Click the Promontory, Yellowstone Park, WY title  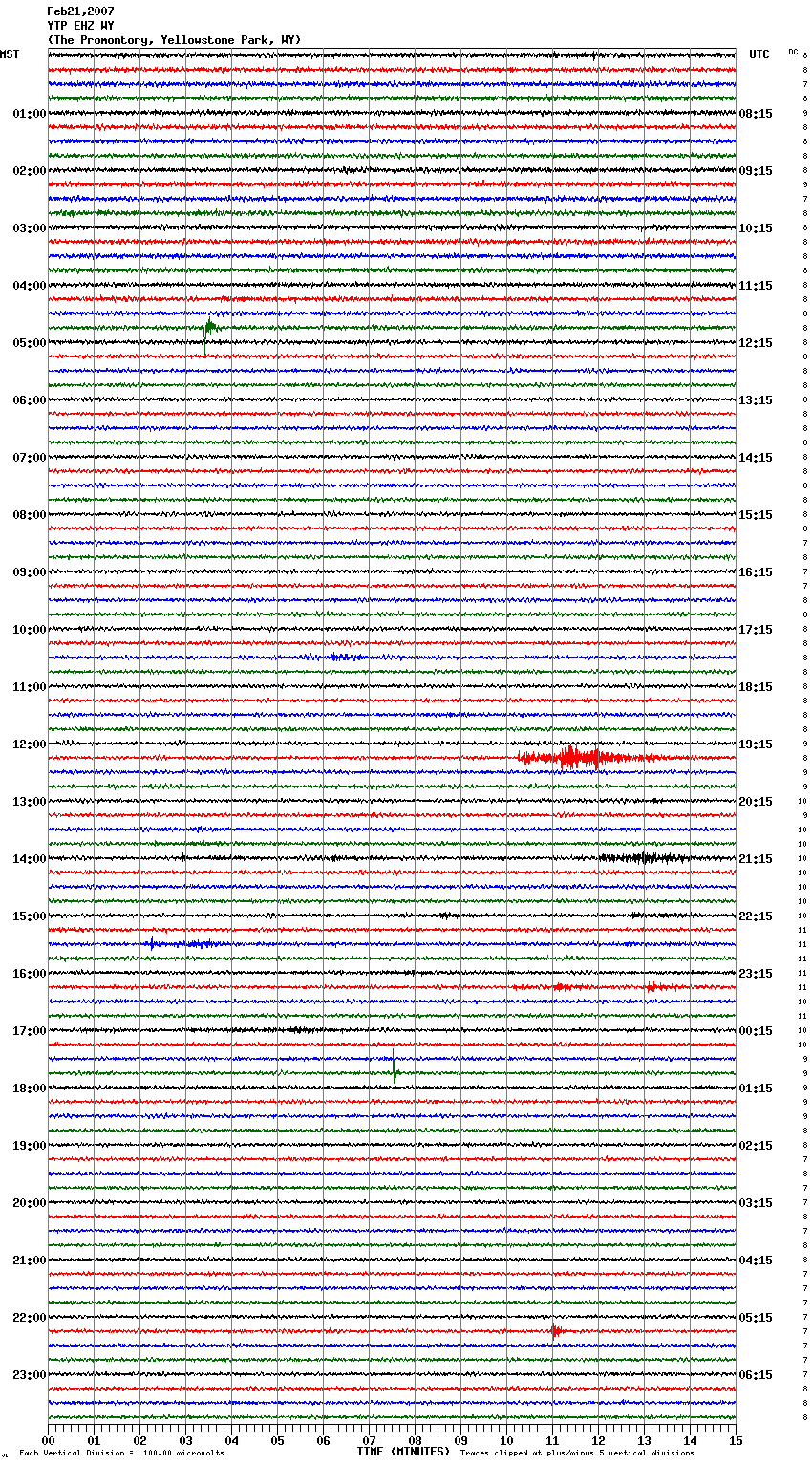point(174,40)
